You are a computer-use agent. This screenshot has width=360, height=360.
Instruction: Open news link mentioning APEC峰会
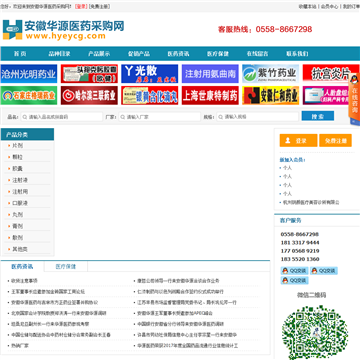(x=175, y=313)
